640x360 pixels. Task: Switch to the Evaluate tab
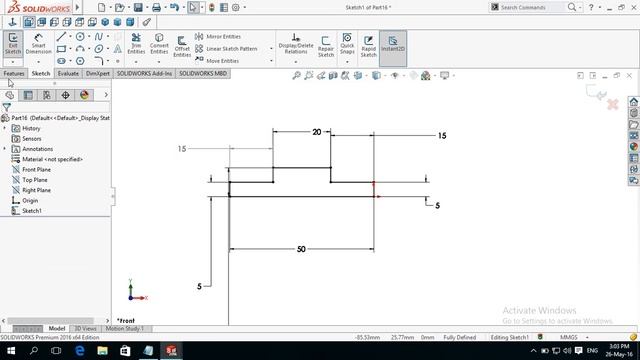[x=68, y=73]
